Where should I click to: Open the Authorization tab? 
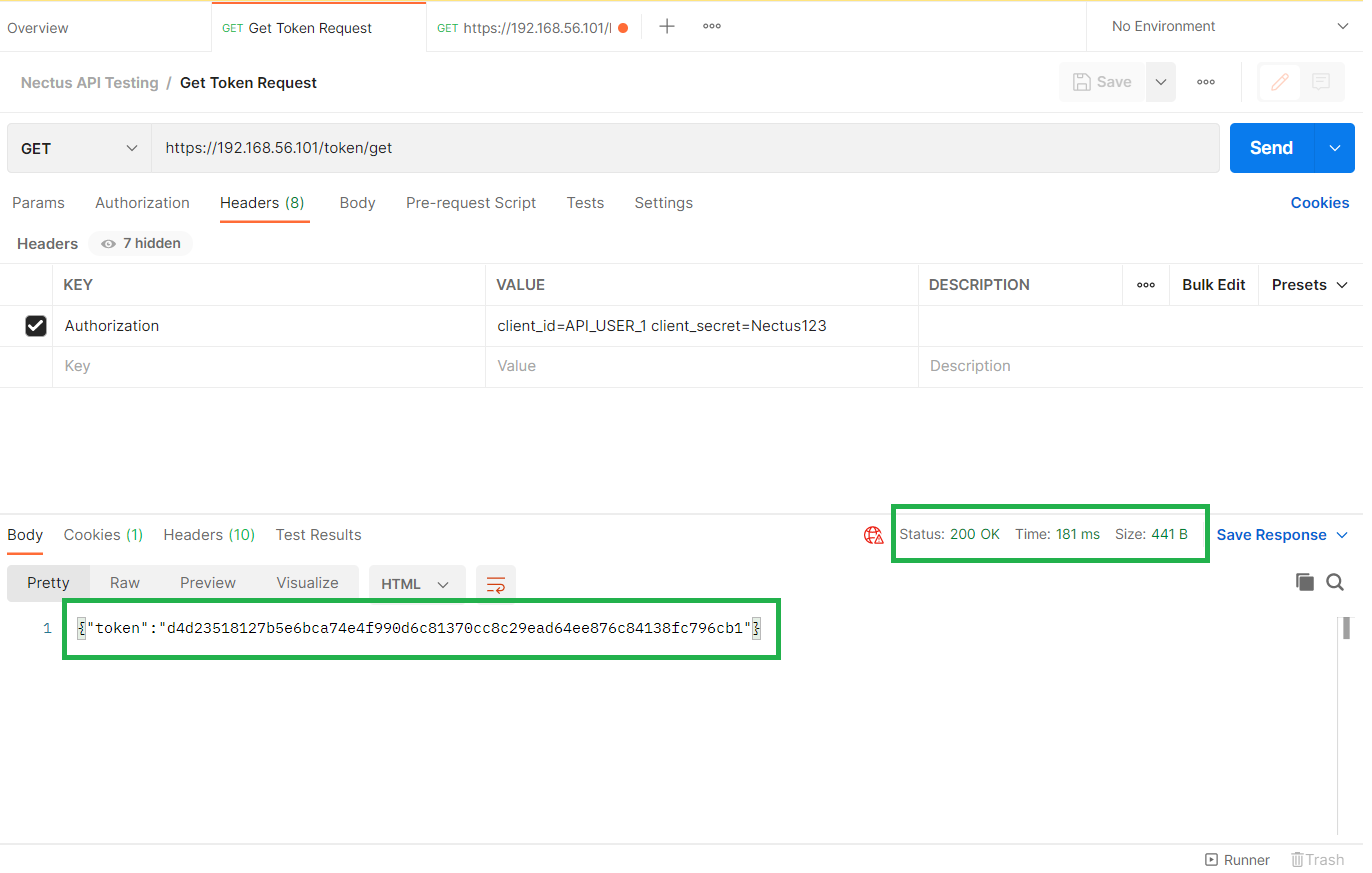pos(142,203)
